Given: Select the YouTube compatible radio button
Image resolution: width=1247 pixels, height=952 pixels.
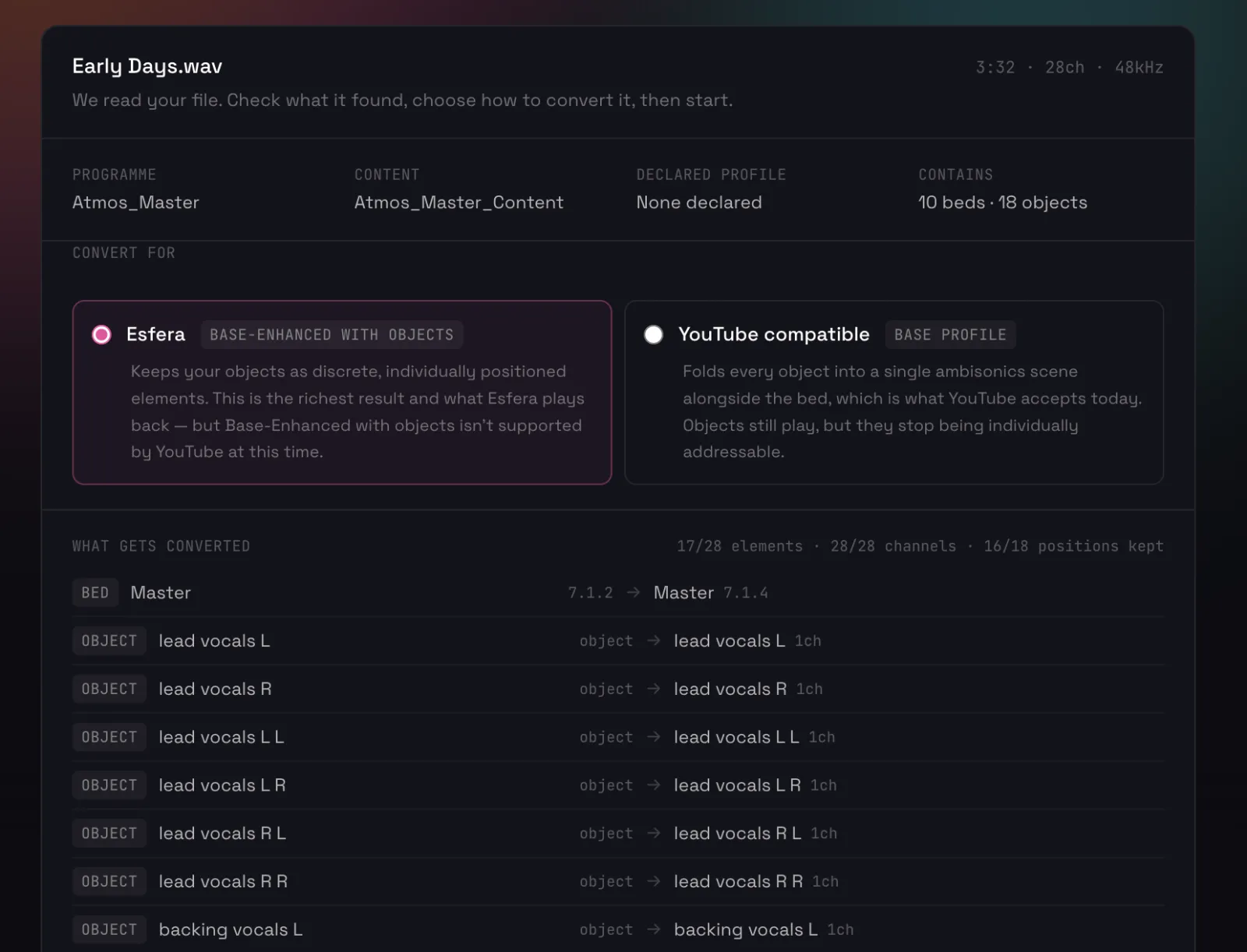Looking at the screenshot, I should [653, 334].
